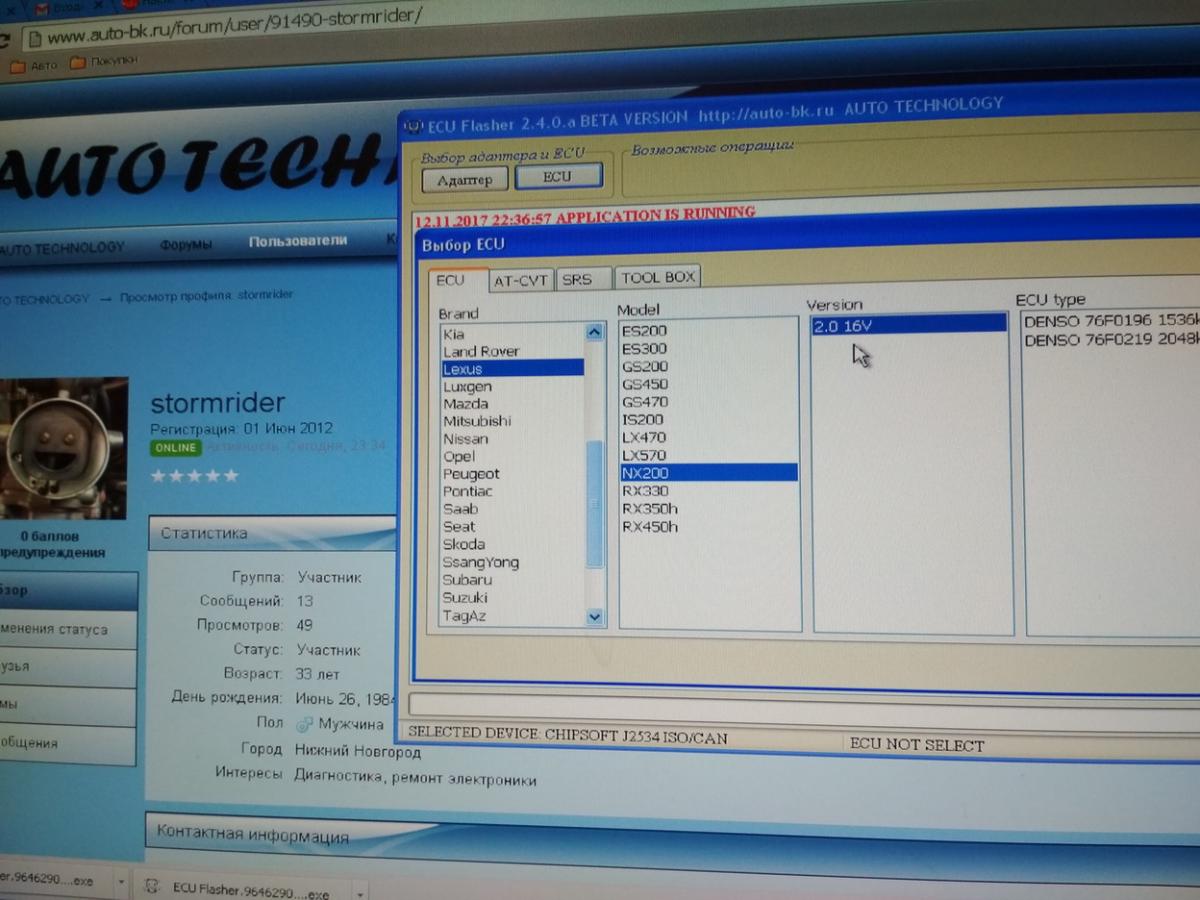Select model NX200
Screen dimensions: 1200x900
[709, 472]
